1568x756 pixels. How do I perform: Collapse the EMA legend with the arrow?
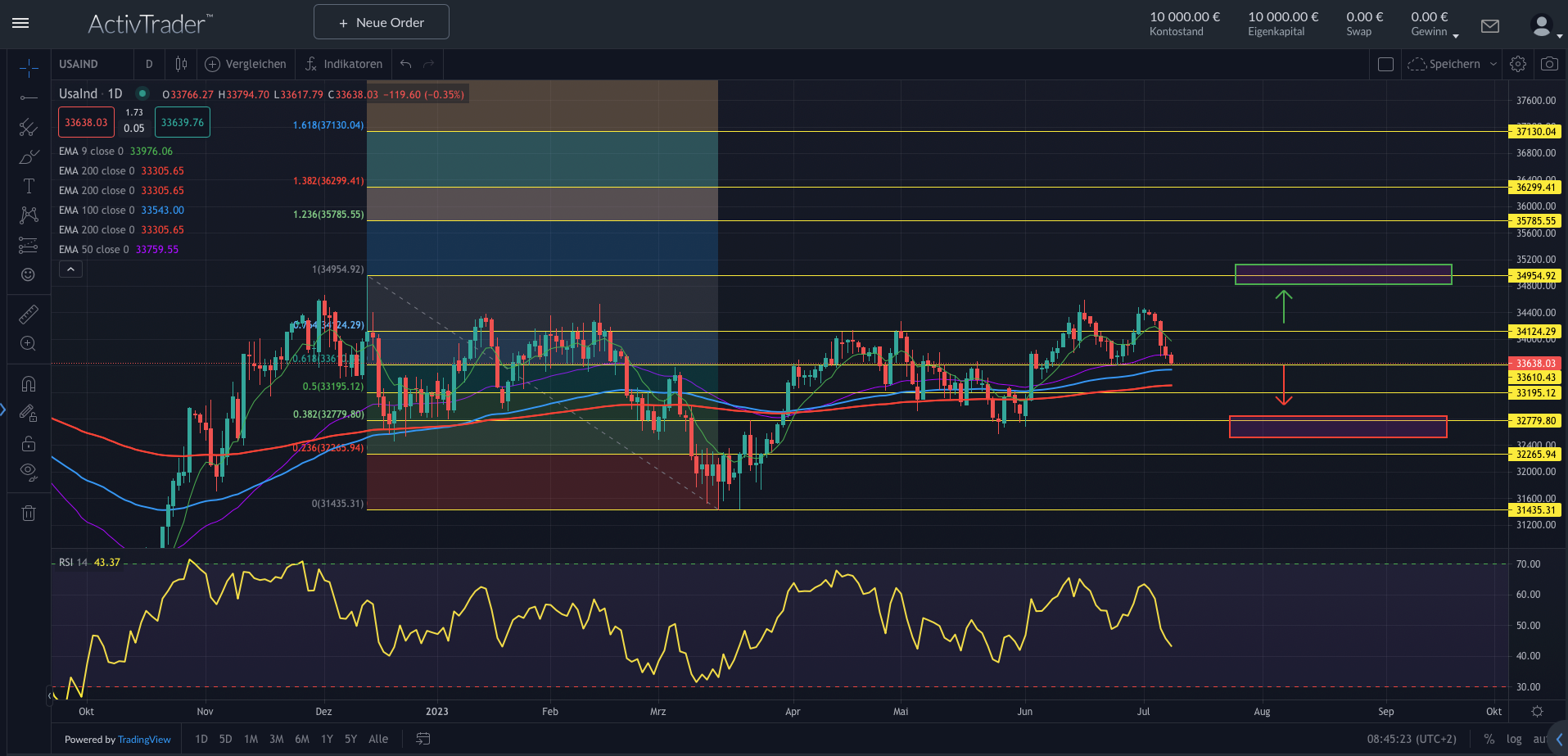tap(70, 269)
